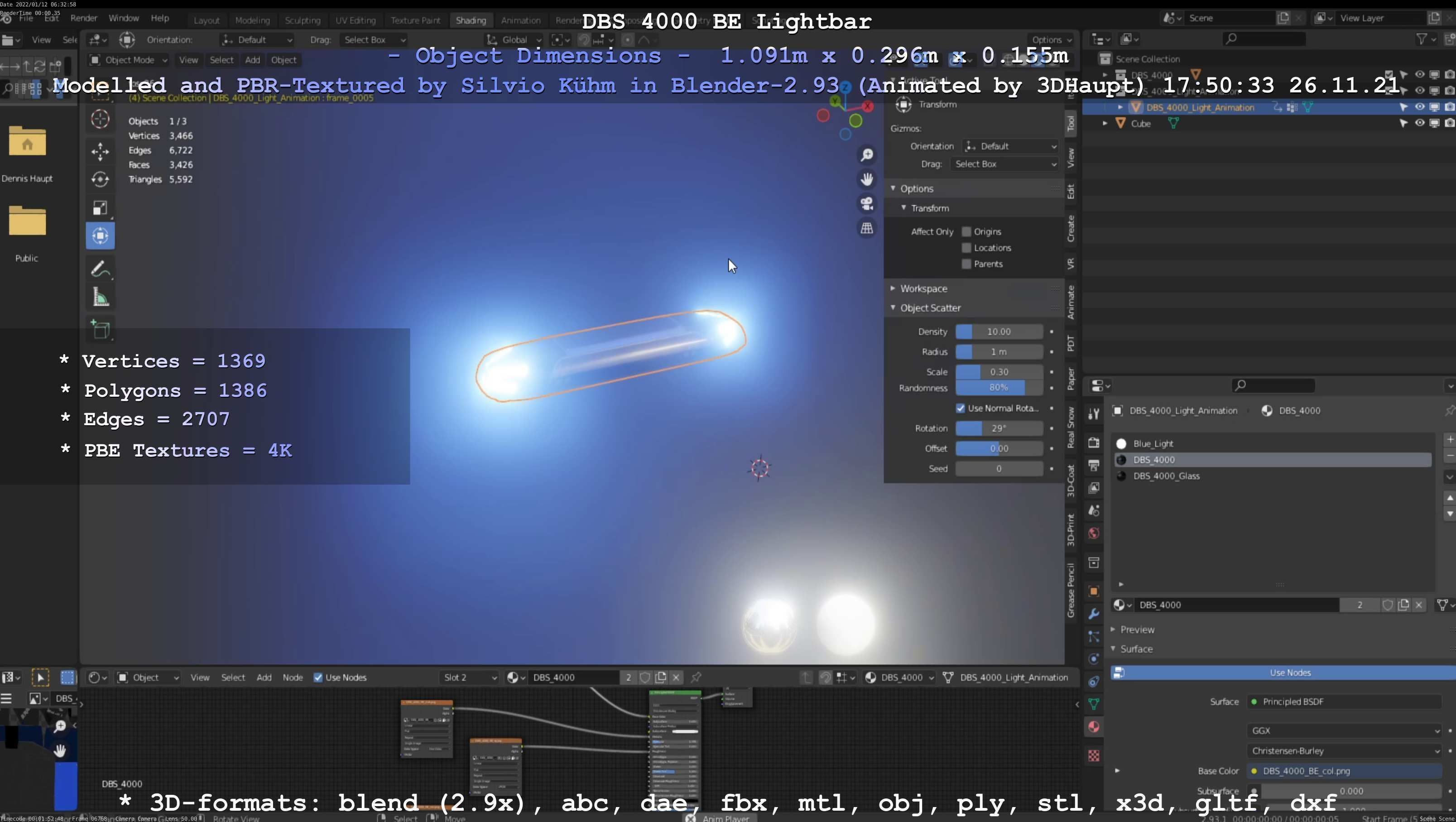
Task: Open Global transform orientation dropdown
Action: [x=514, y=39]
